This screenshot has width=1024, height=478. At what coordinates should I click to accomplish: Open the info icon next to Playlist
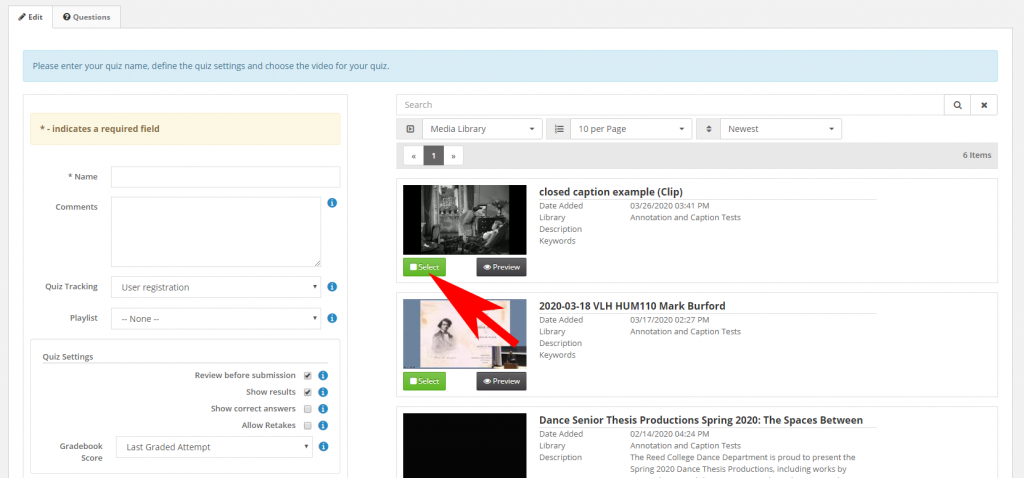pyautogui.click(x=332, y=318)
